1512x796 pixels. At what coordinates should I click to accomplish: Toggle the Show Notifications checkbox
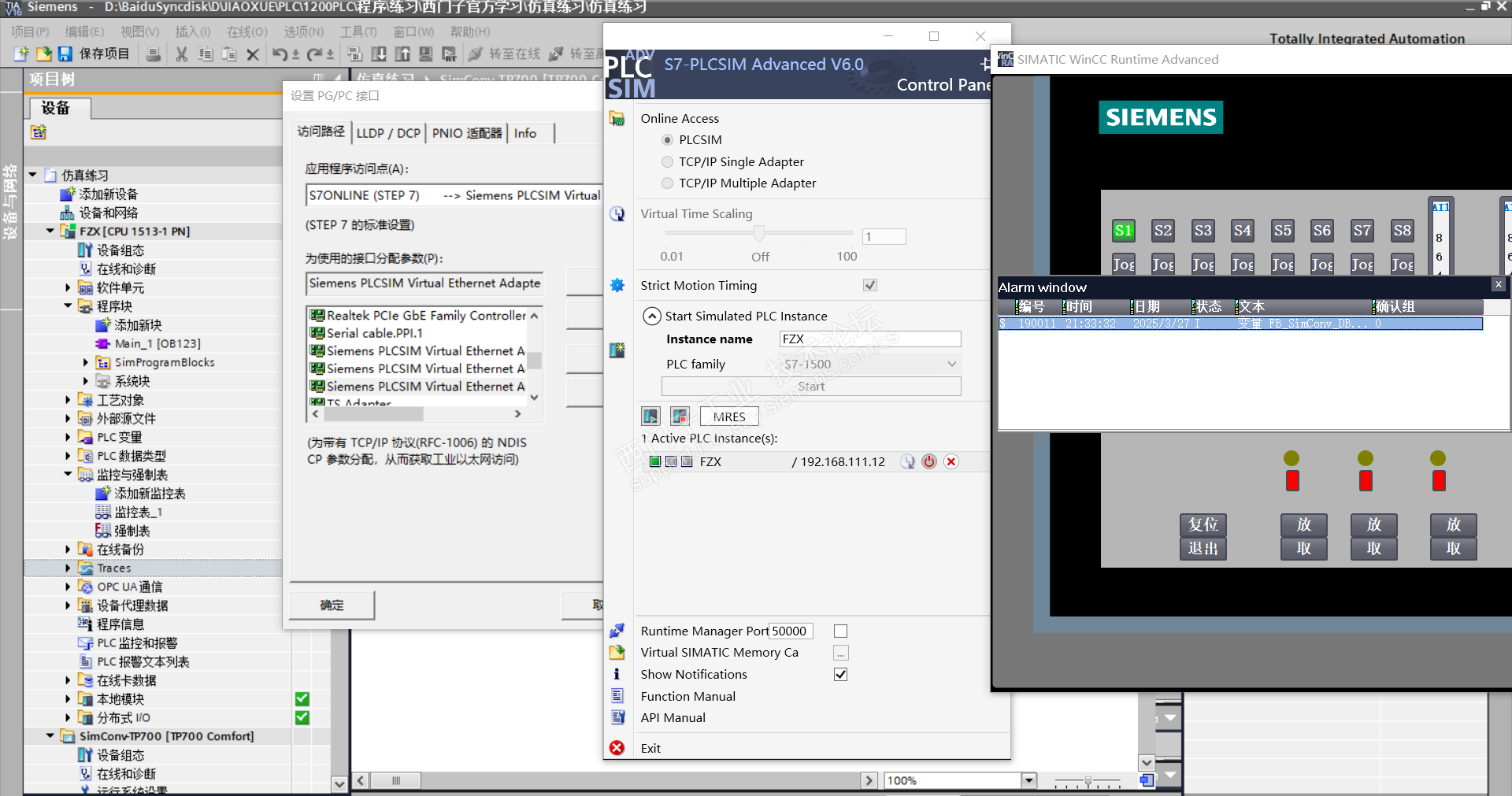click(841, 675)
